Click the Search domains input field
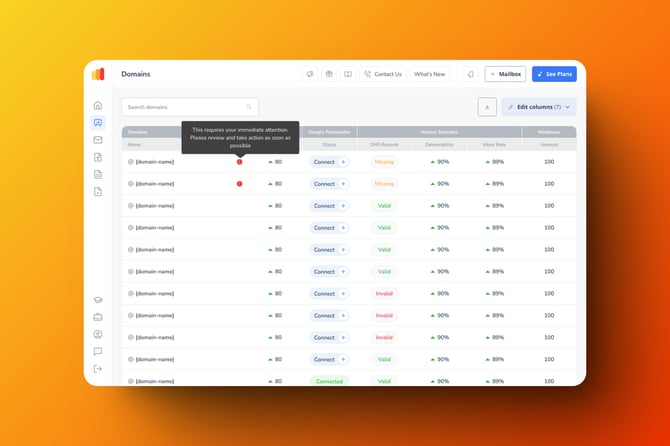 189,107
